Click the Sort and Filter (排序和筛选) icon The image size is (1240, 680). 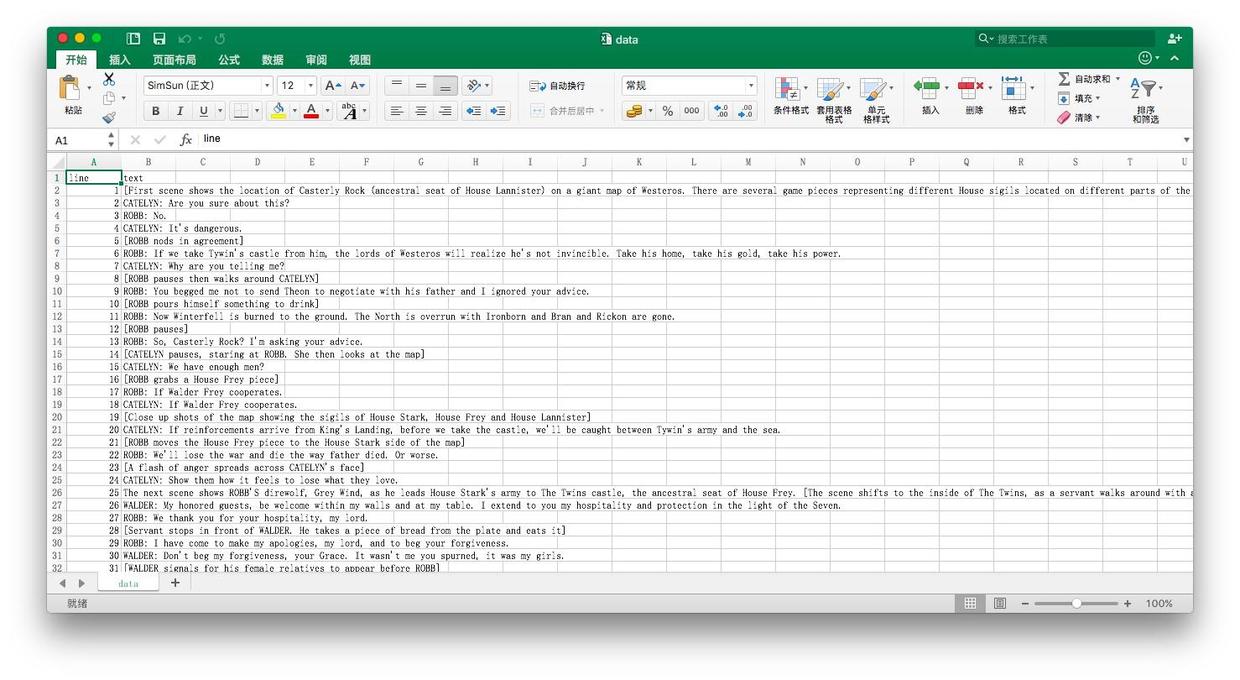(x=1145, y=90)
